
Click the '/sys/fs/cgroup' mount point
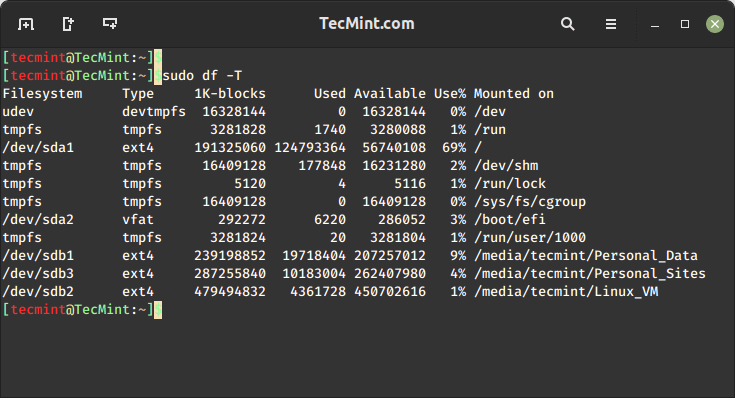click(x=530, y=202)
